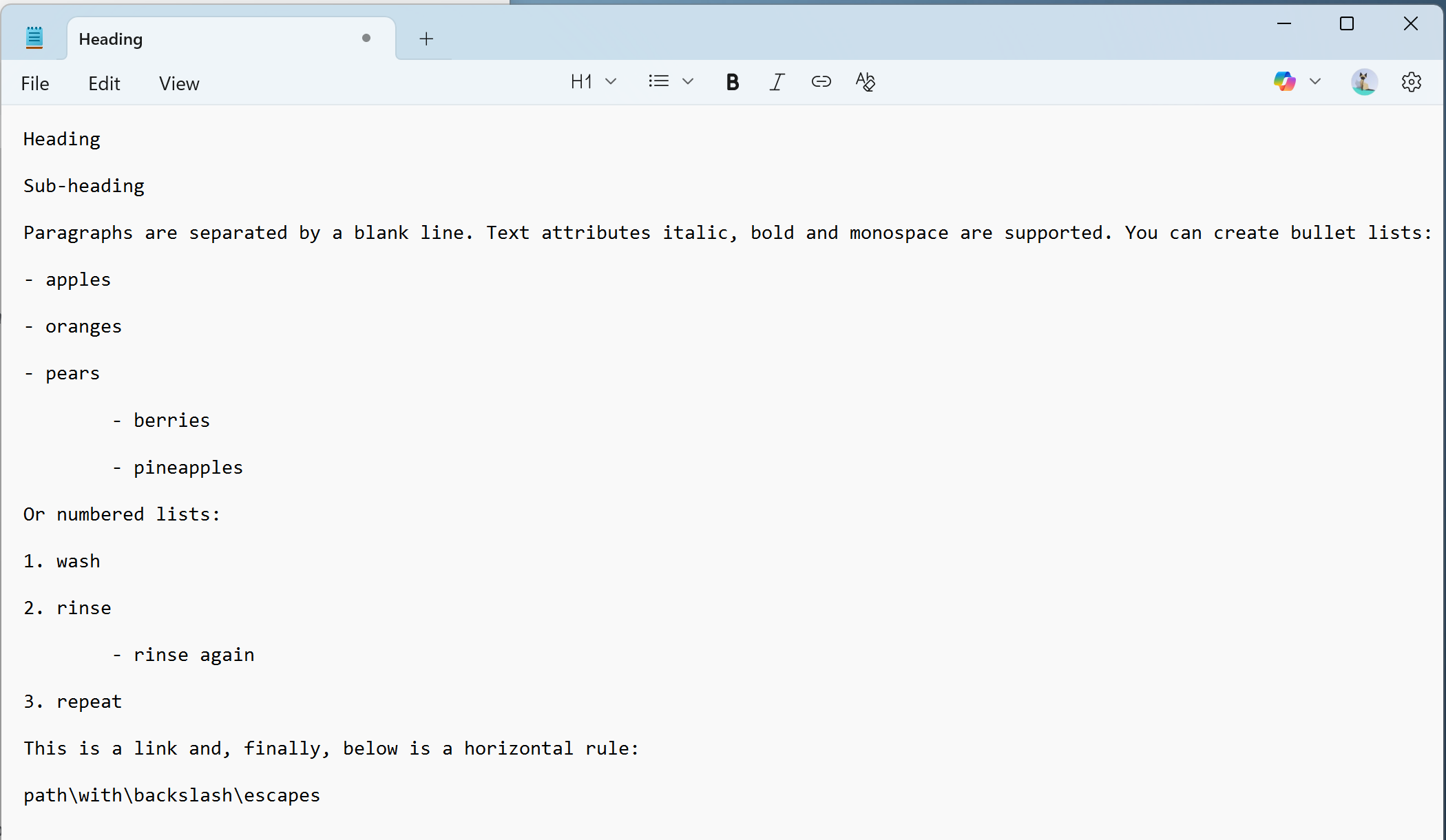Click the bullet list icon

point(658,82)
